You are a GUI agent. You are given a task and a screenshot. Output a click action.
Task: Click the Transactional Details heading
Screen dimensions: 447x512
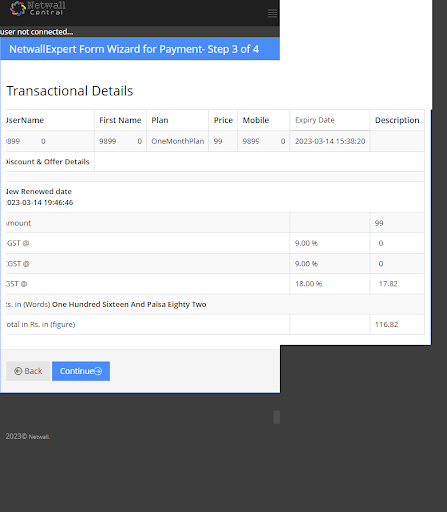coord(70,91)
